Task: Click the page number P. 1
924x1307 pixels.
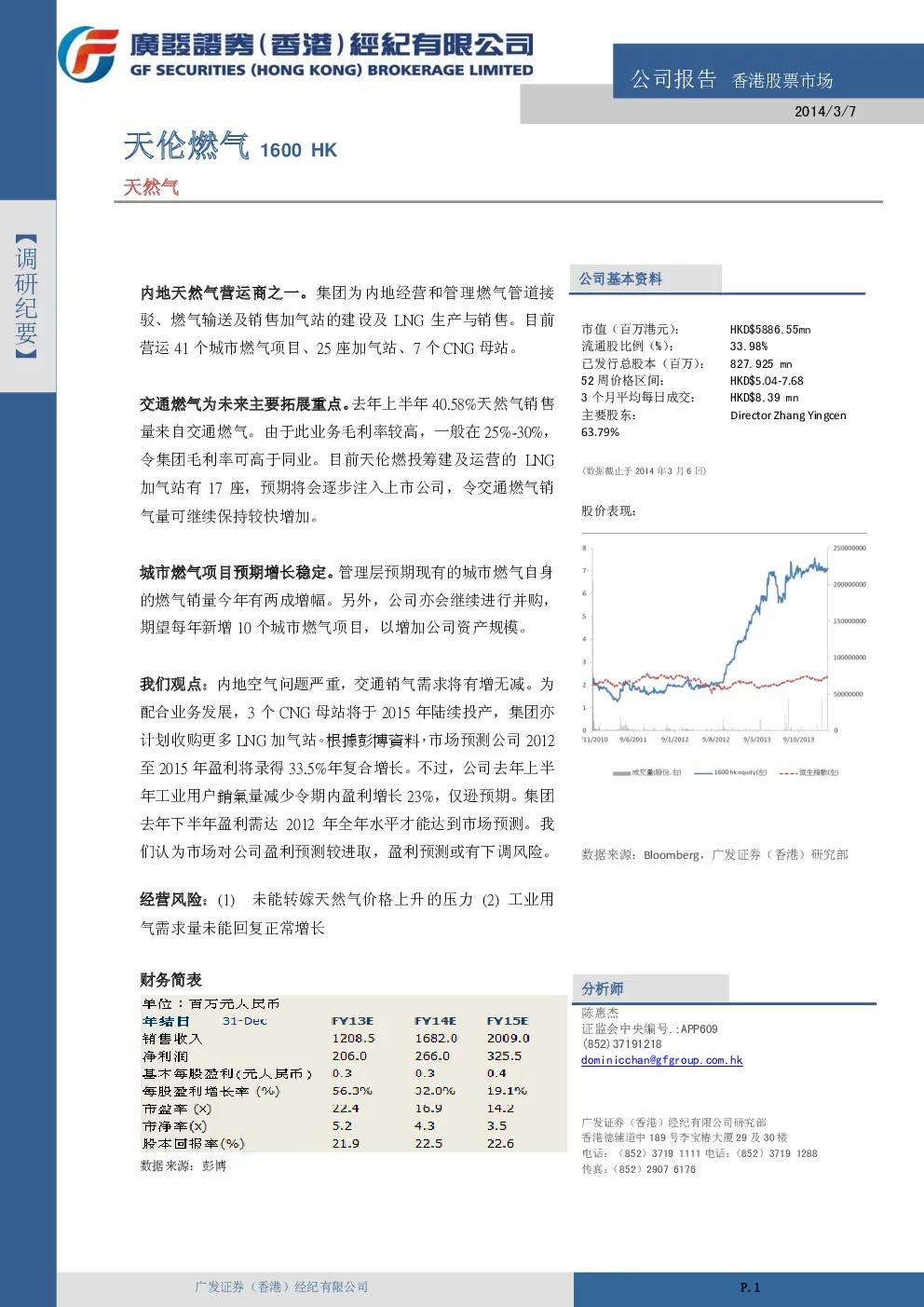Action: click(x=750, y=1287)
